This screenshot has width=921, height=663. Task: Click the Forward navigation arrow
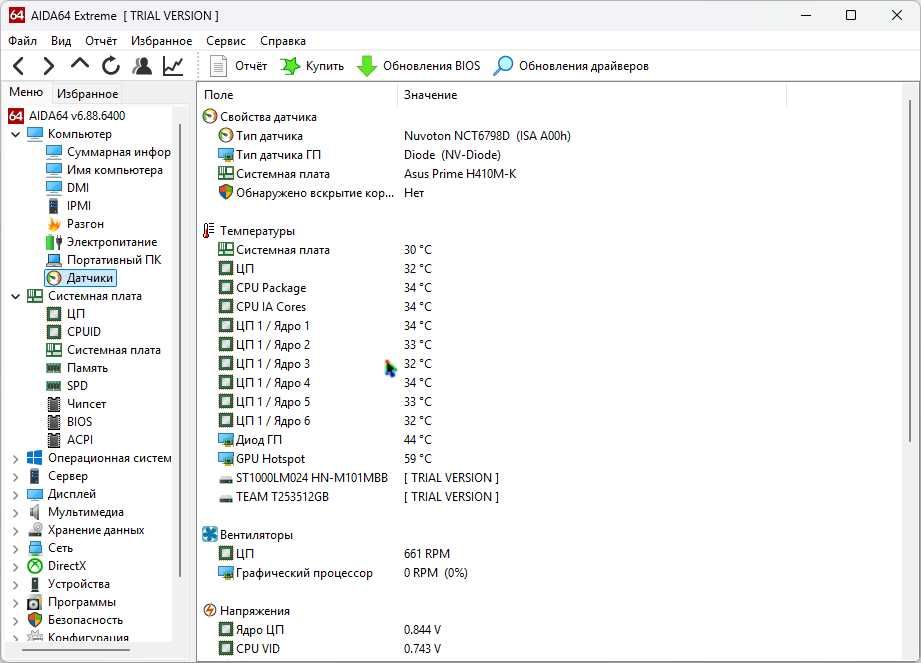tap(49, 66)
